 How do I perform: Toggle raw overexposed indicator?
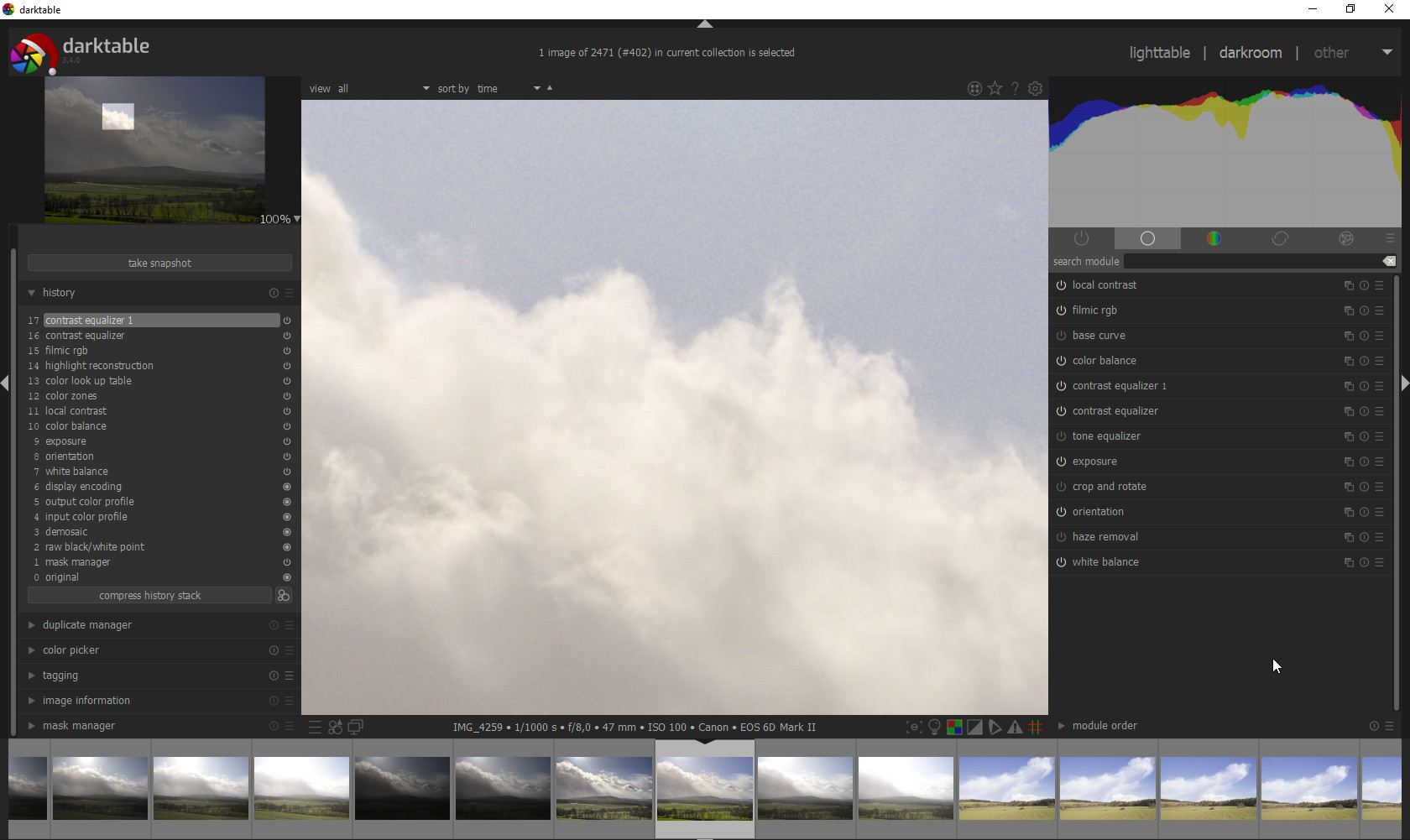point(954,728)
